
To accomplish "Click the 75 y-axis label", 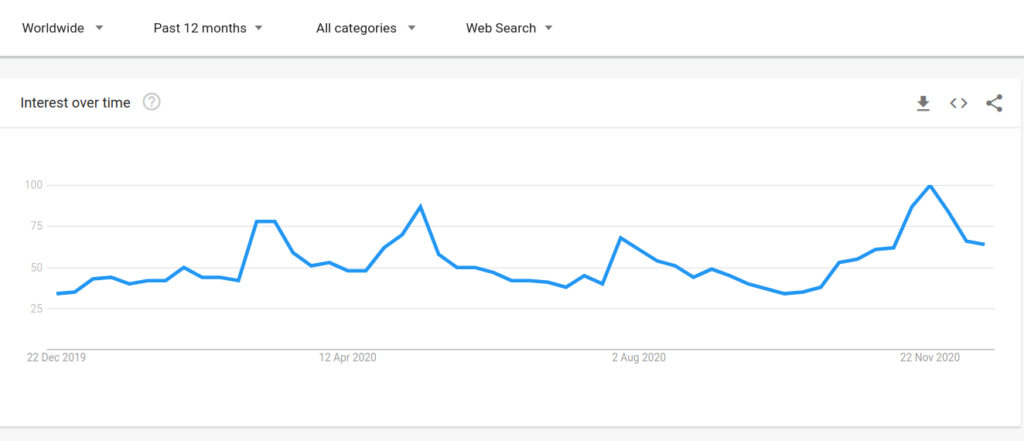I will [x=37, y=226].
